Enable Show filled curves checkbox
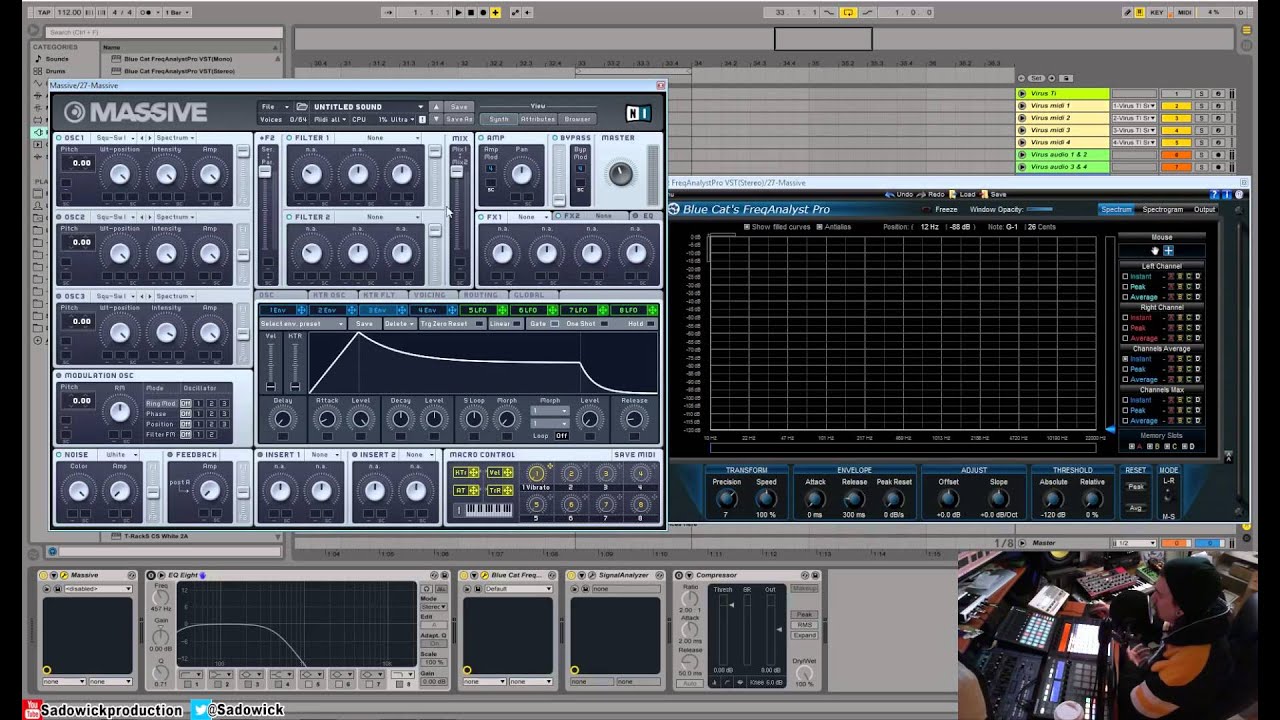 (746, 227)
